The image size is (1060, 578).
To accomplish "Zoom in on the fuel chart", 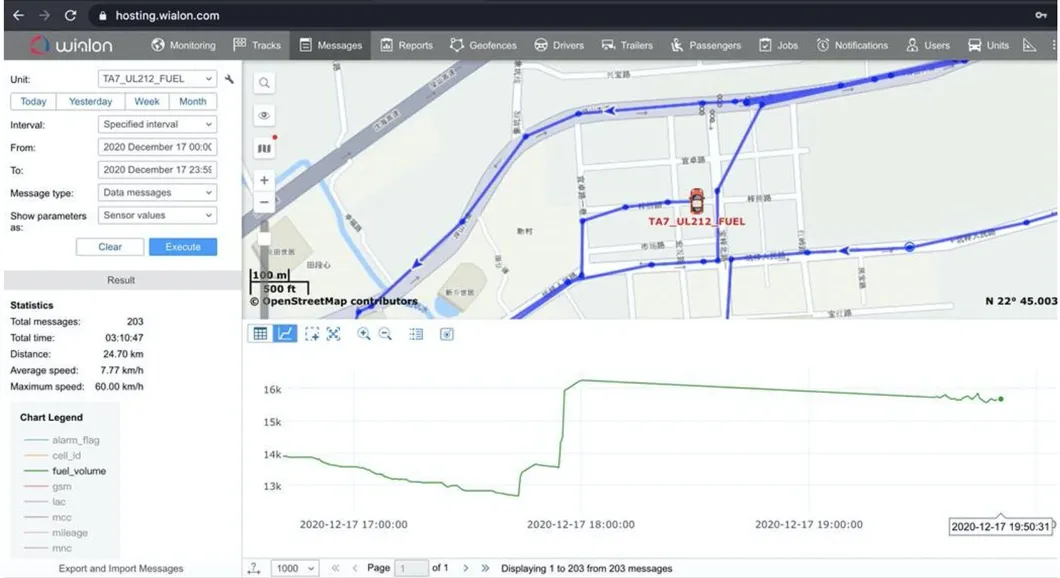I will click(362, 333).
